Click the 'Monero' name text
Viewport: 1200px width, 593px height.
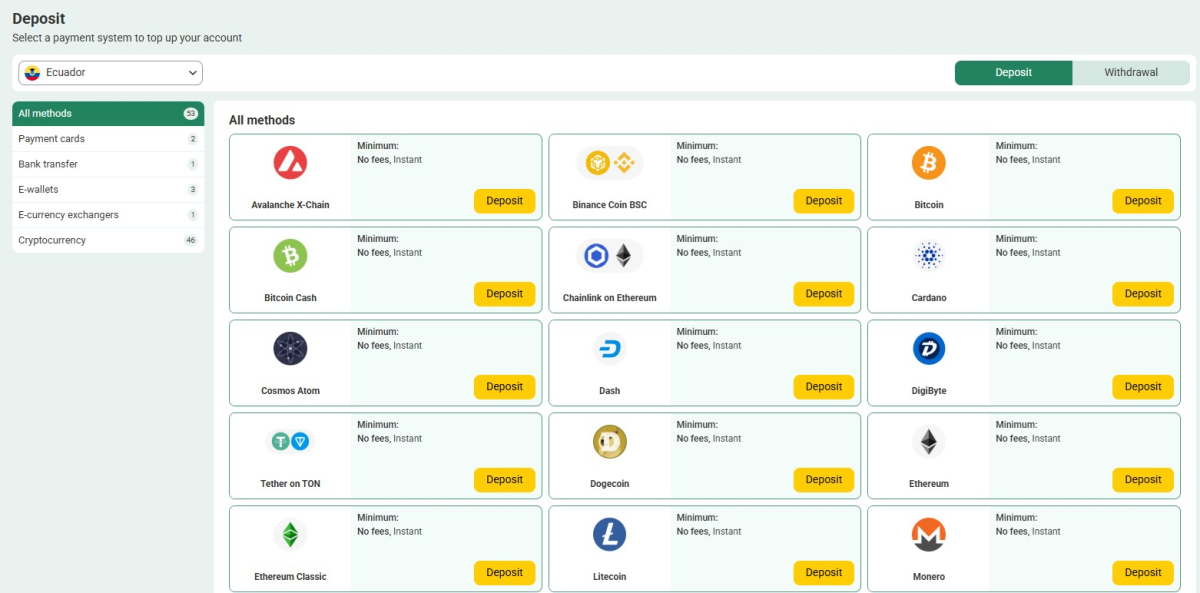pos(929,577)
